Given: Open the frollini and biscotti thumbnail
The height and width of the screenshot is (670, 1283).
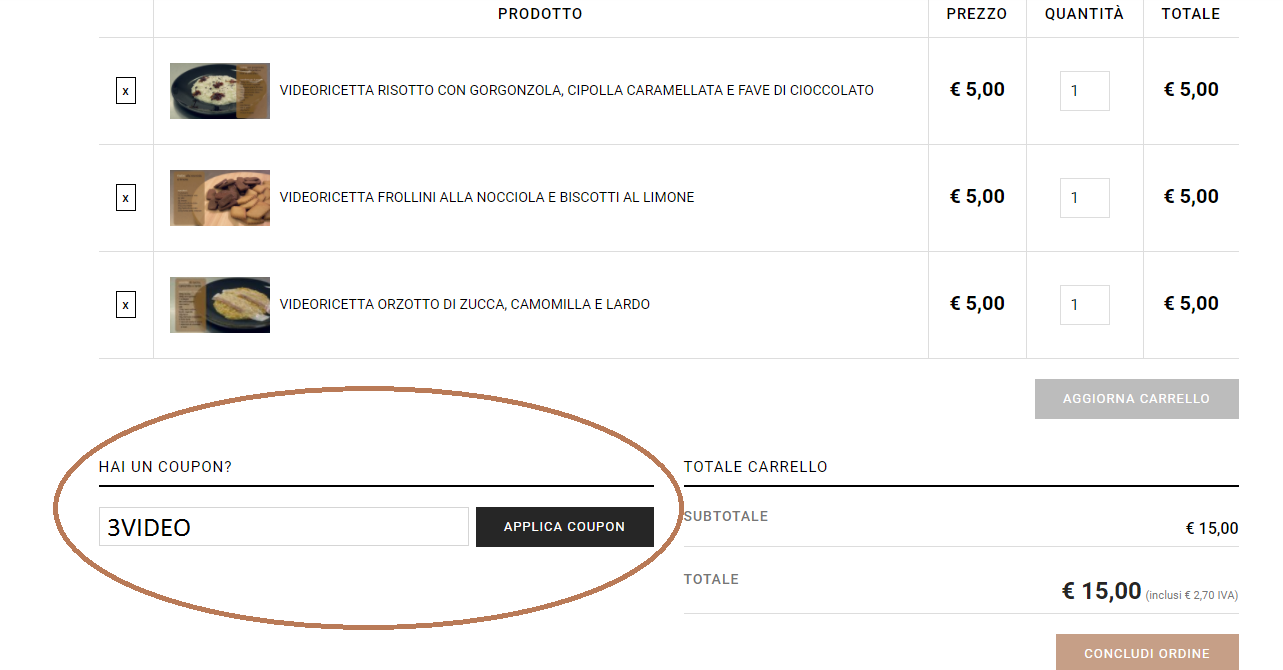Looking at the screenshot, I should [220, 198].
